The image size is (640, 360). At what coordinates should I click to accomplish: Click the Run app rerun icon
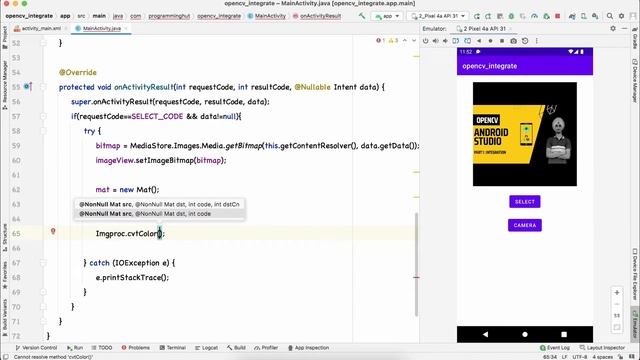point(477,16)
